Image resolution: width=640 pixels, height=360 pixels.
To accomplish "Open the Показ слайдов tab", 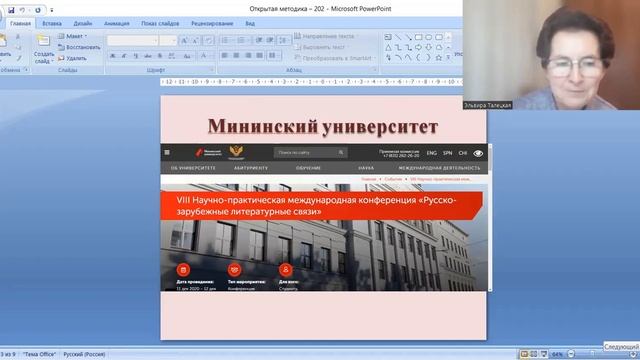I will (160, 24).
